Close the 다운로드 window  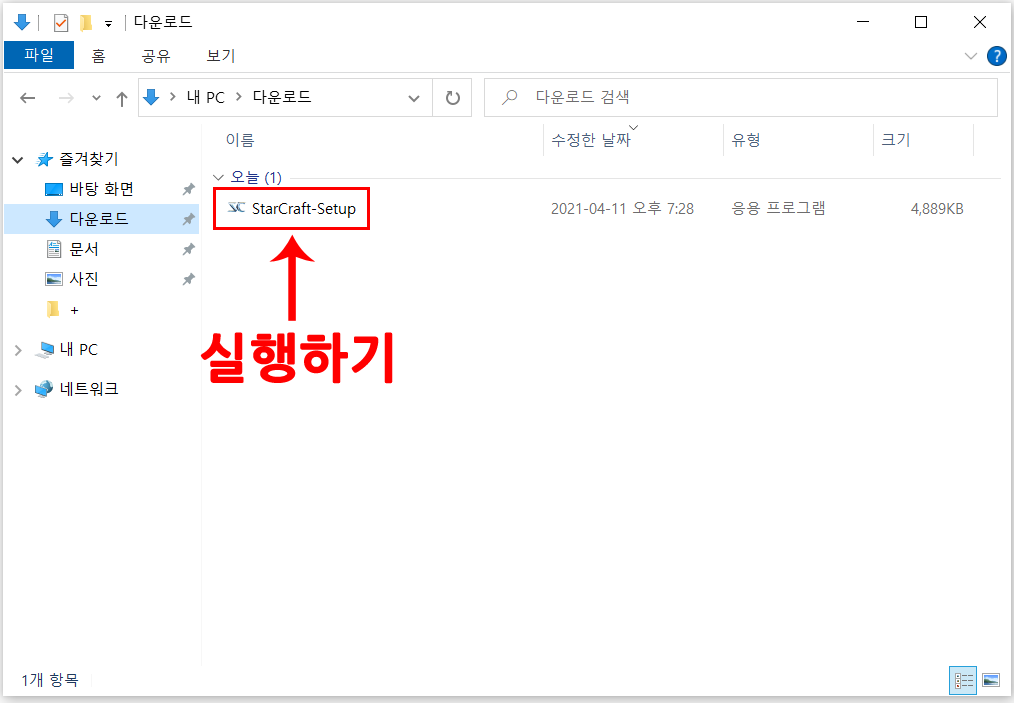[x=980, y=22]
